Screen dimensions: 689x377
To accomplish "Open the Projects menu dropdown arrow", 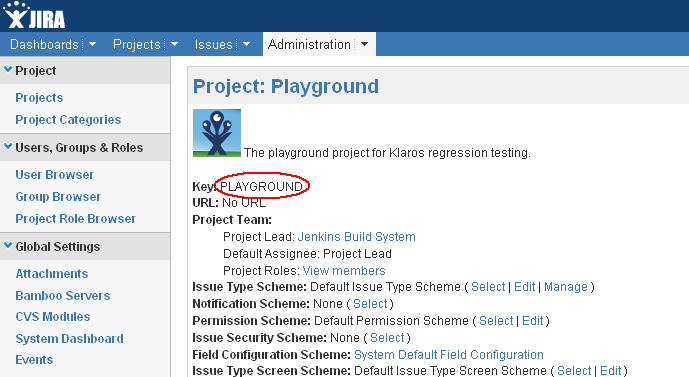I will tap(174, 44).
